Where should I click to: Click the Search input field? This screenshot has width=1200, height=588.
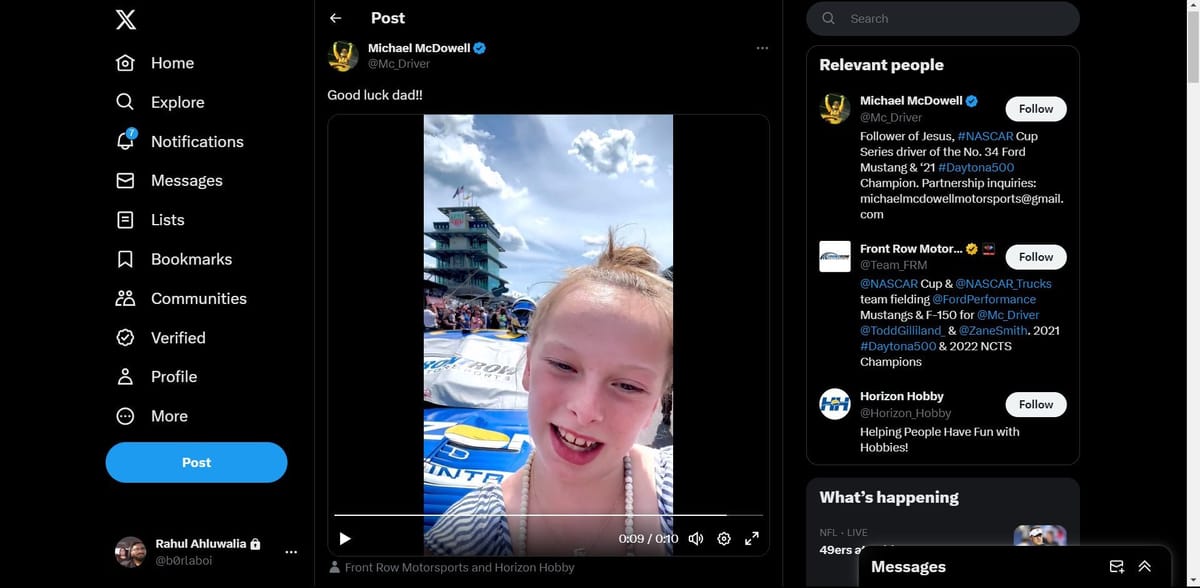click(940, 18)
